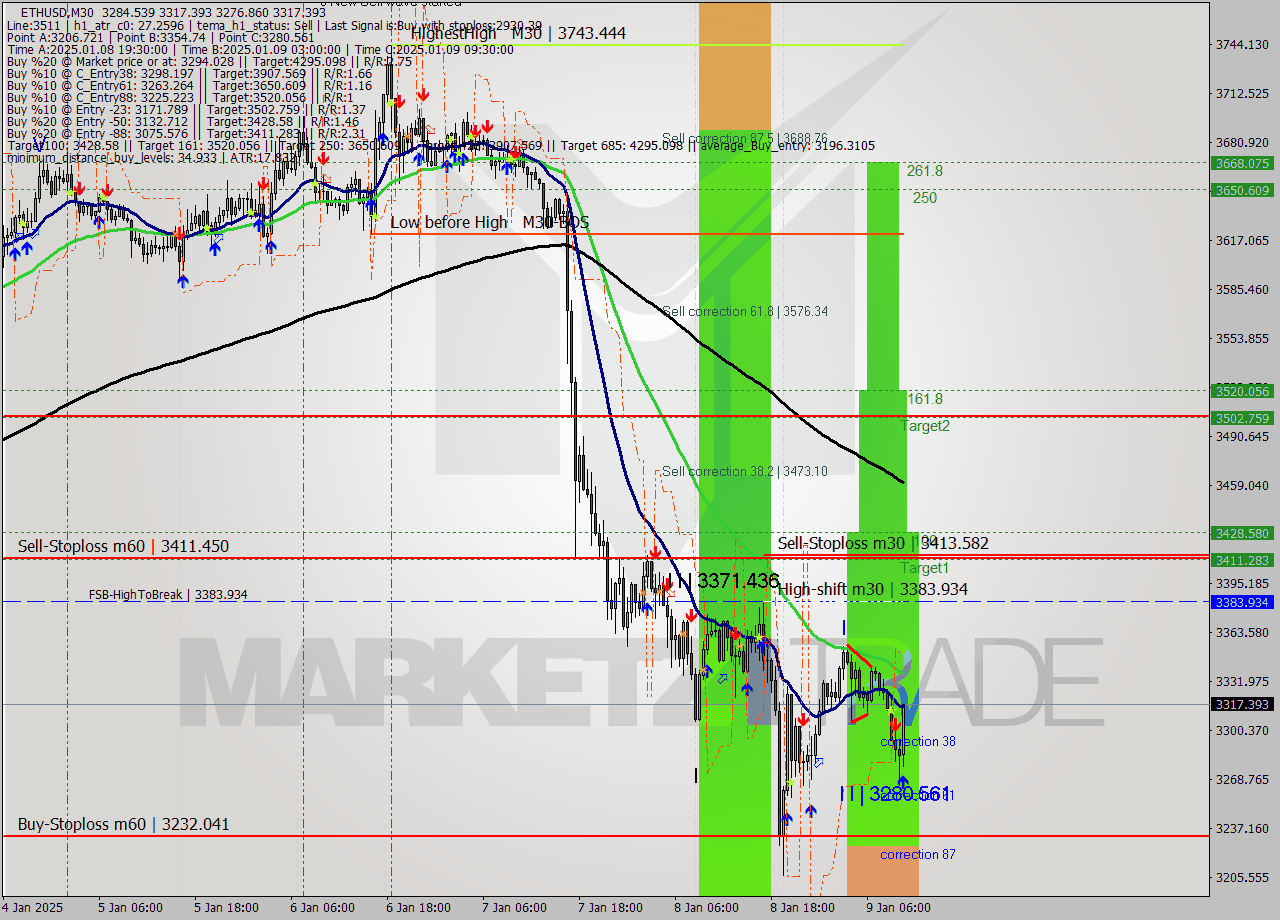
Task: Click the Target1 label
Action: point(925,568)
